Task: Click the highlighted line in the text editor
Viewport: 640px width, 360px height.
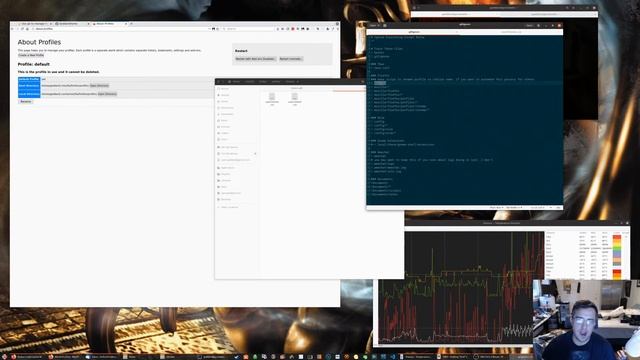Action: click(x=464, y=83)
